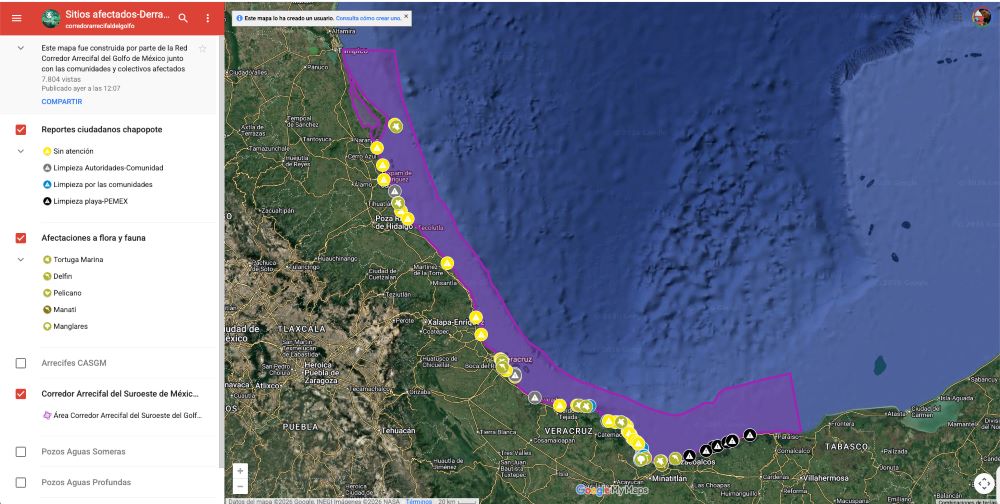Click the yellow marker near Martínez de la Torre

tap(447, 263)
